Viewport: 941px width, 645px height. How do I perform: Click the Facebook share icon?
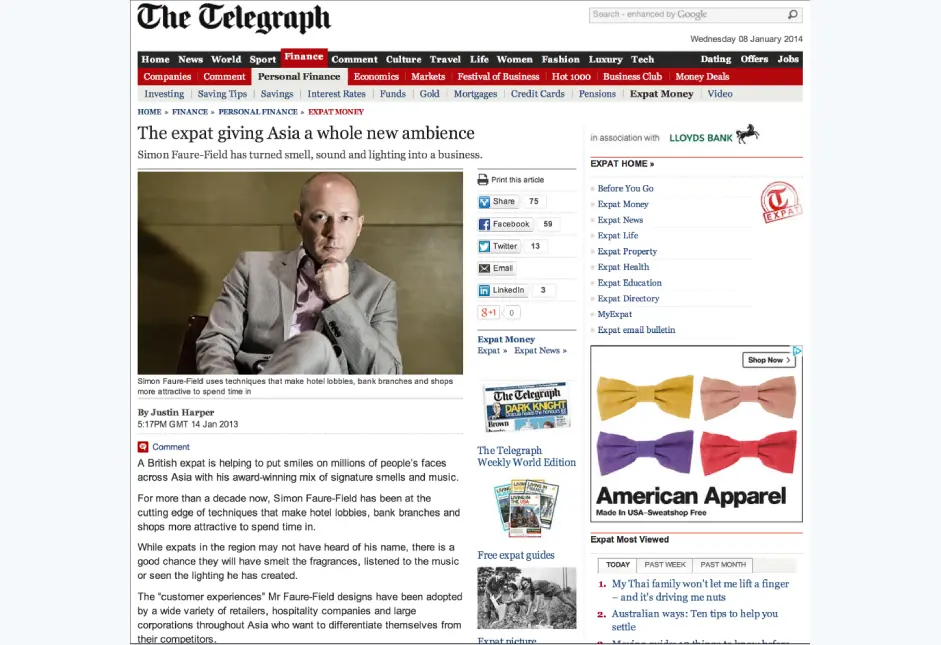pyautogui.click(x=484, y=225)
